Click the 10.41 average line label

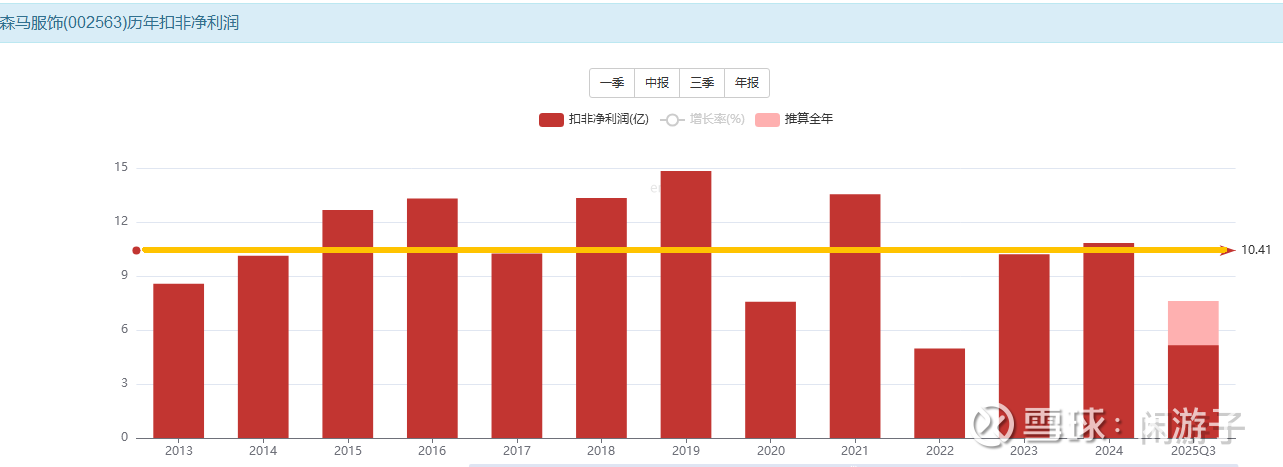click(x=1256, y=250)
